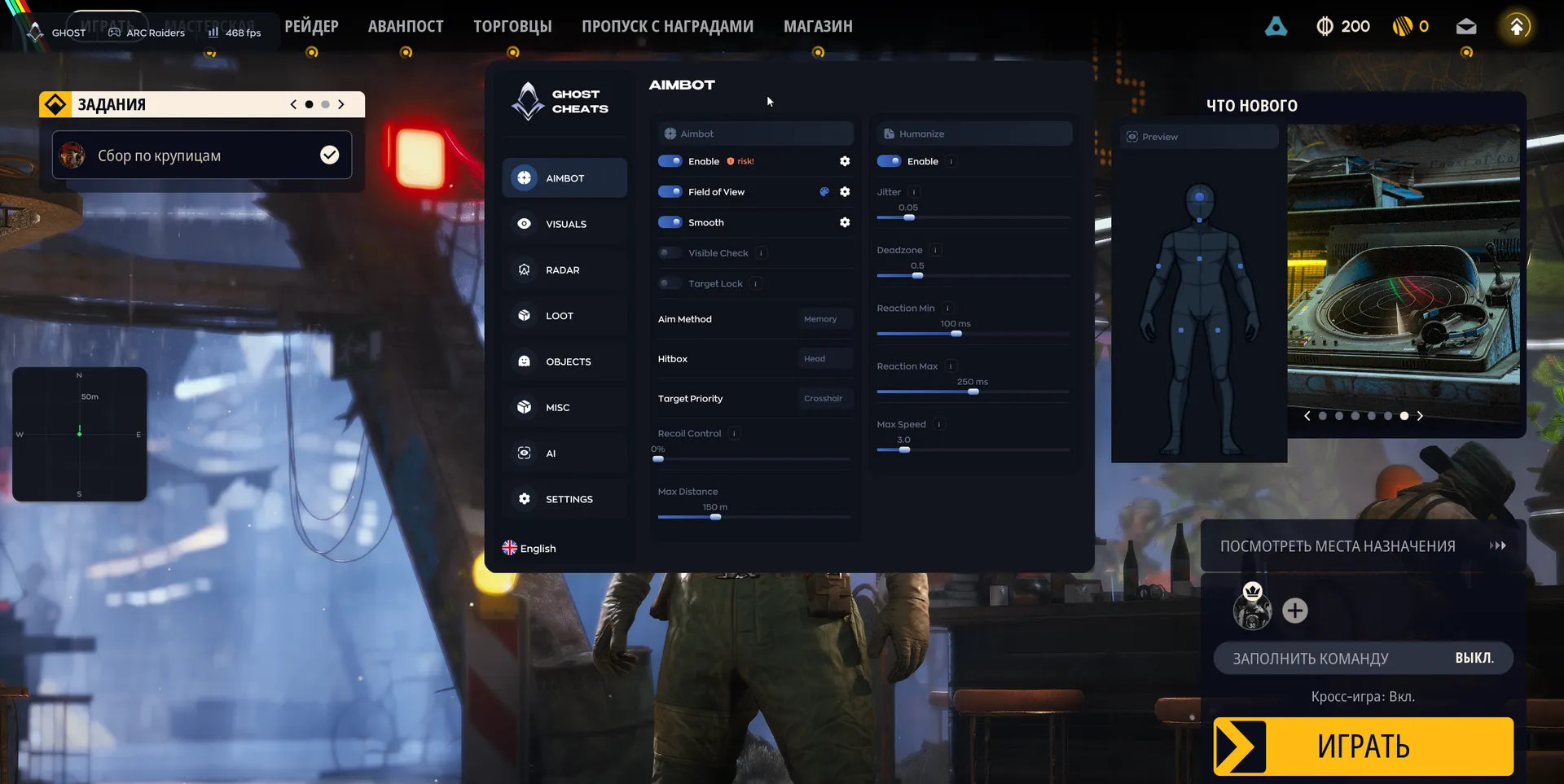
Task: Enable the Visible Check switch
Action: 670,253
